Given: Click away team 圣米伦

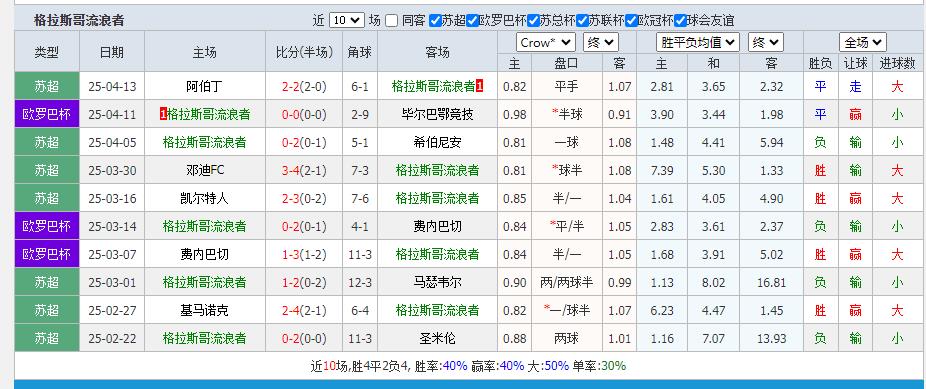Looking at the screenshot, I should click(x=437, y=339).
